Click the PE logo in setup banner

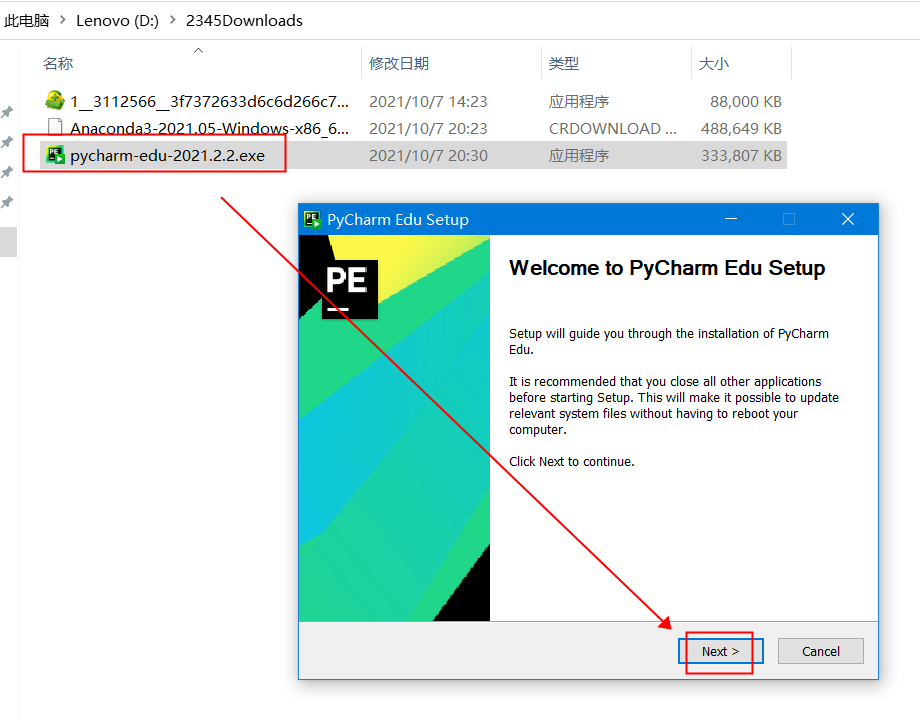[x=350, y=289]
